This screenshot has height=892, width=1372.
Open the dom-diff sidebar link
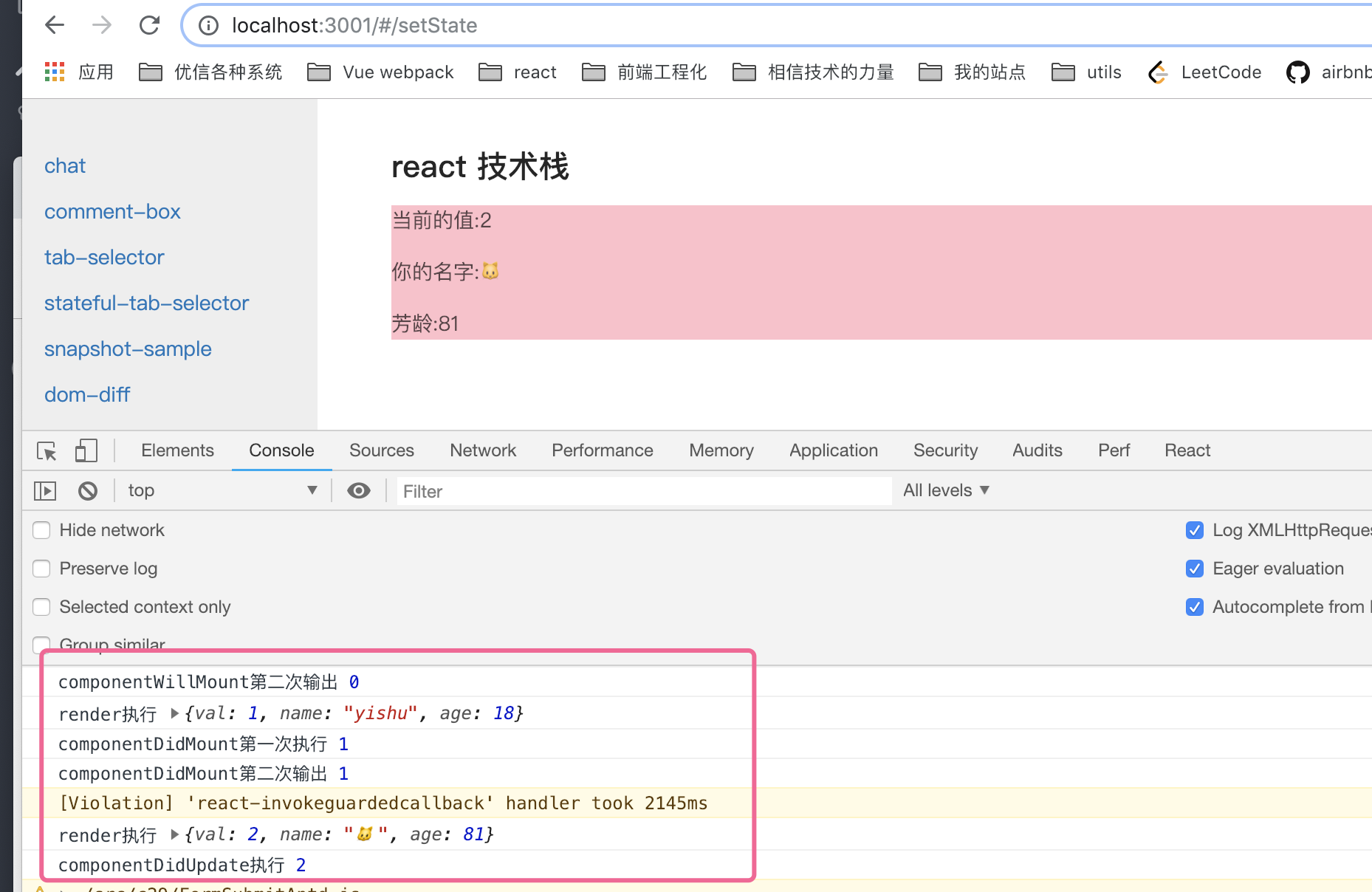(x=87, y=394)
